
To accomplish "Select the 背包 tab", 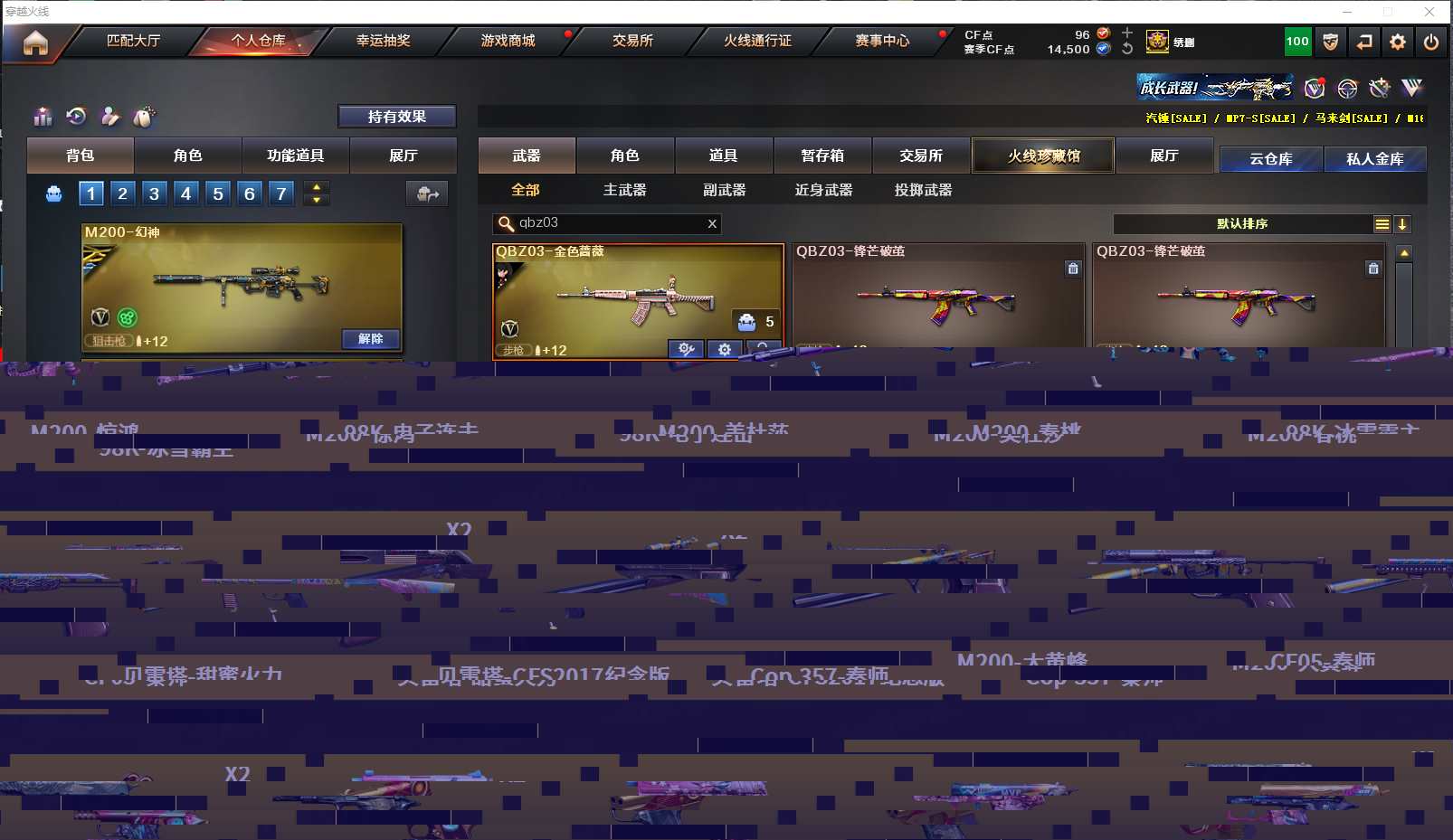I will (81, 156).
